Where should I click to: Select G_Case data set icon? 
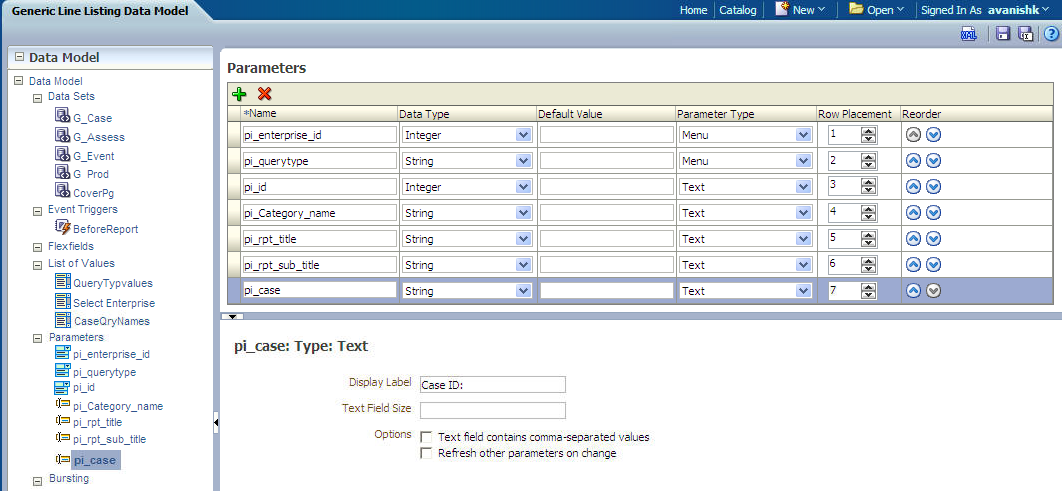point(63,116)
